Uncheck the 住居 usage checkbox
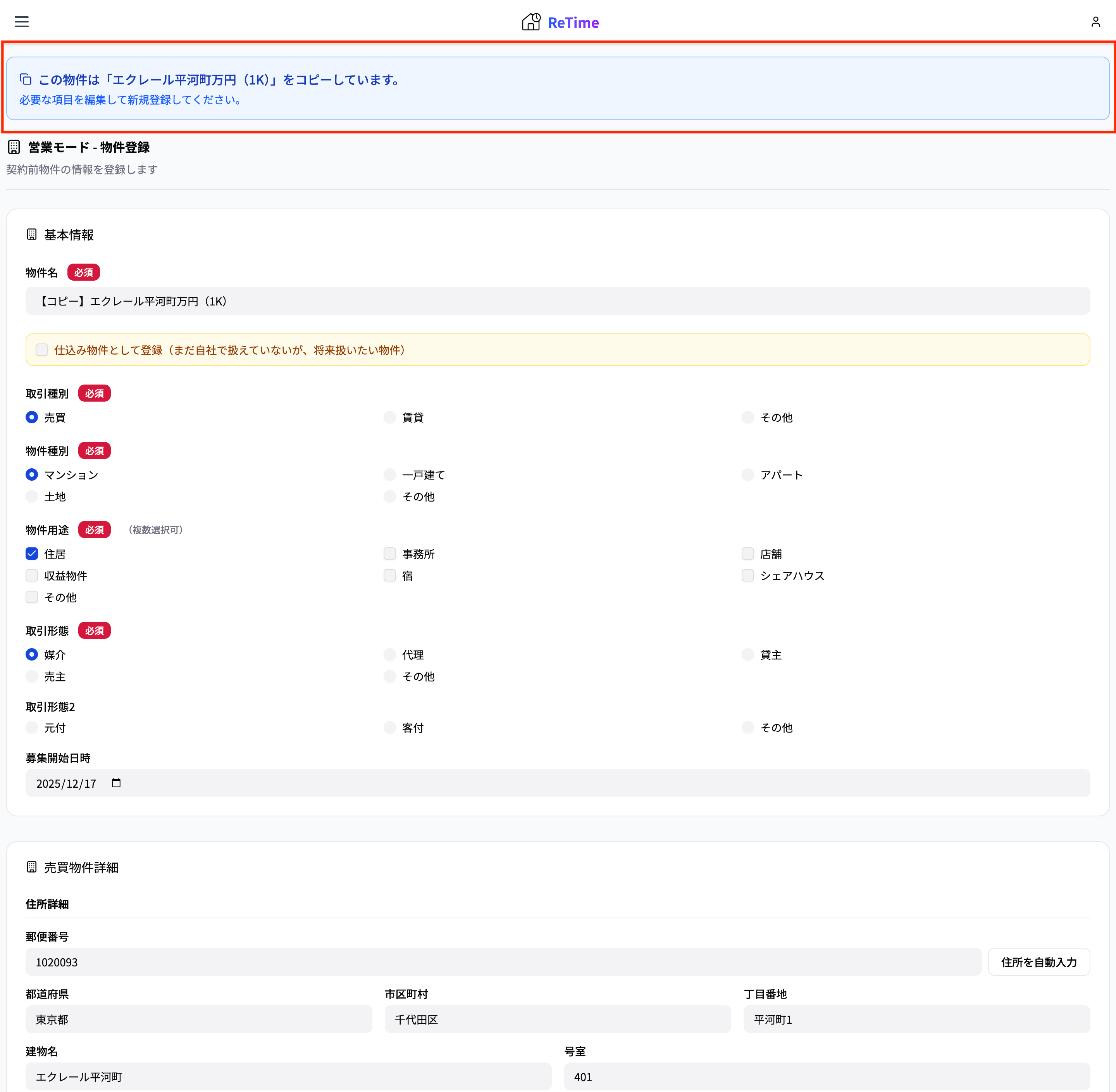The height and width of the screenshot is (1092, 1116). [x=32, y=554]
